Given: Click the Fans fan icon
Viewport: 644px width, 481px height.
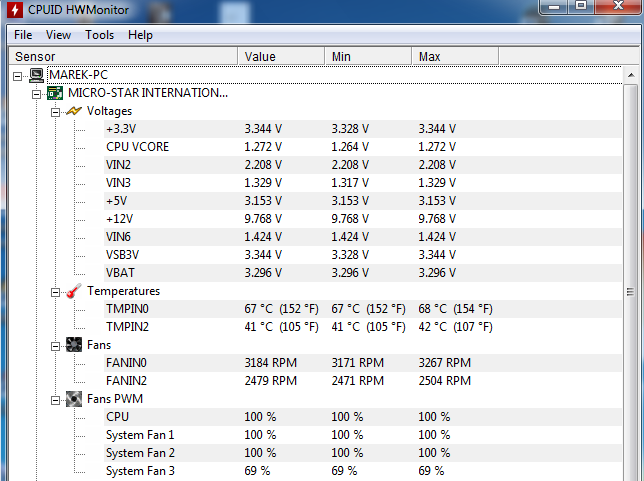Looking at the screenshot, I should point(74,345).
